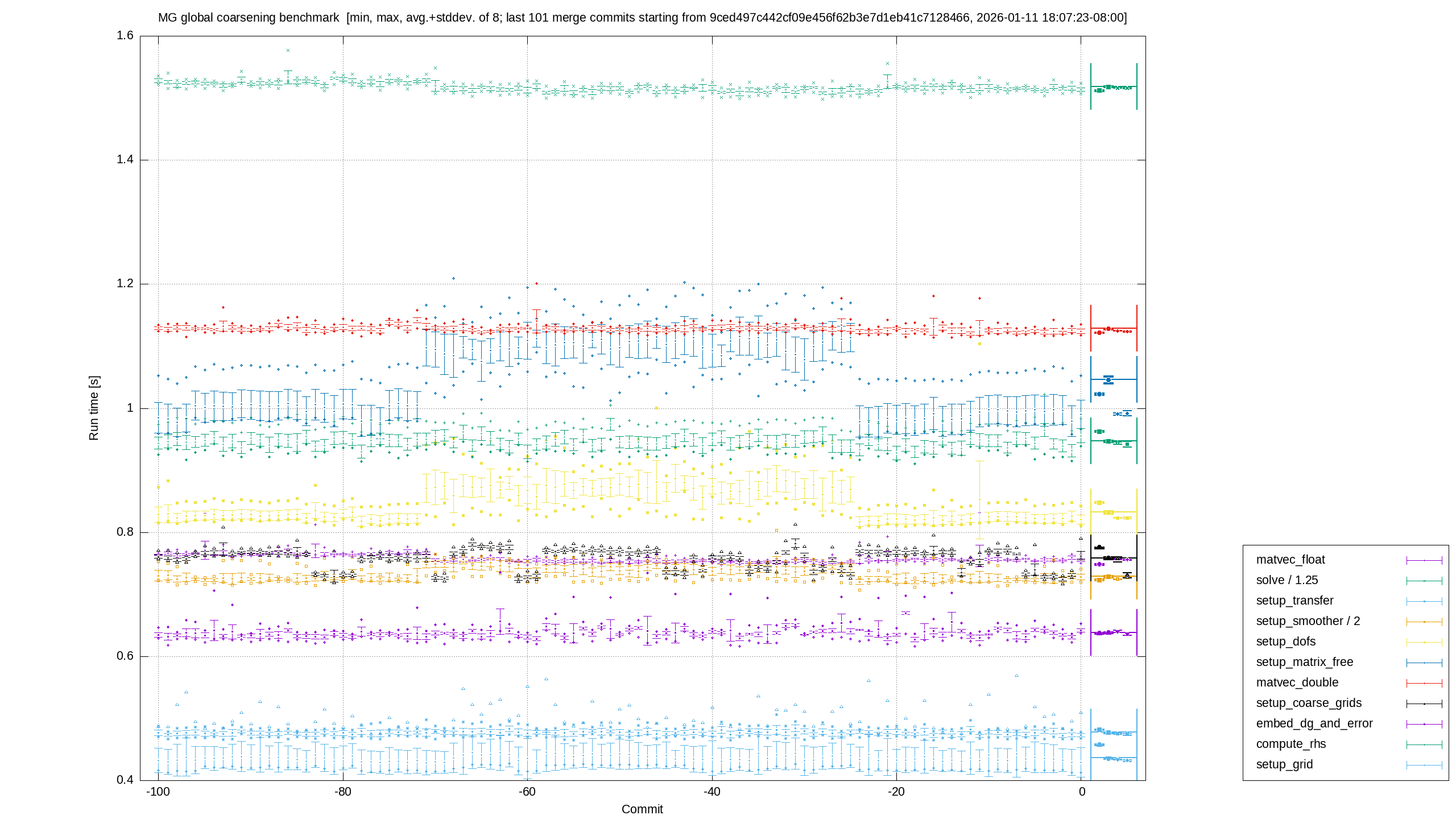This screenshot has height=819, width=1456.
Task: Click the Commit x-axis label
Action: pos(642,809)
